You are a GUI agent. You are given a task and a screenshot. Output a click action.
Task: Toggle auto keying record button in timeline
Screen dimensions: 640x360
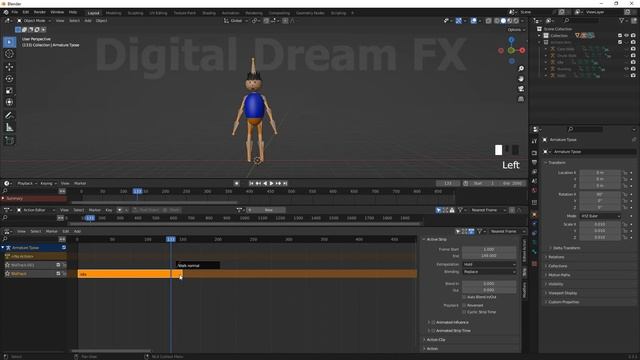[x=236, y=184]
